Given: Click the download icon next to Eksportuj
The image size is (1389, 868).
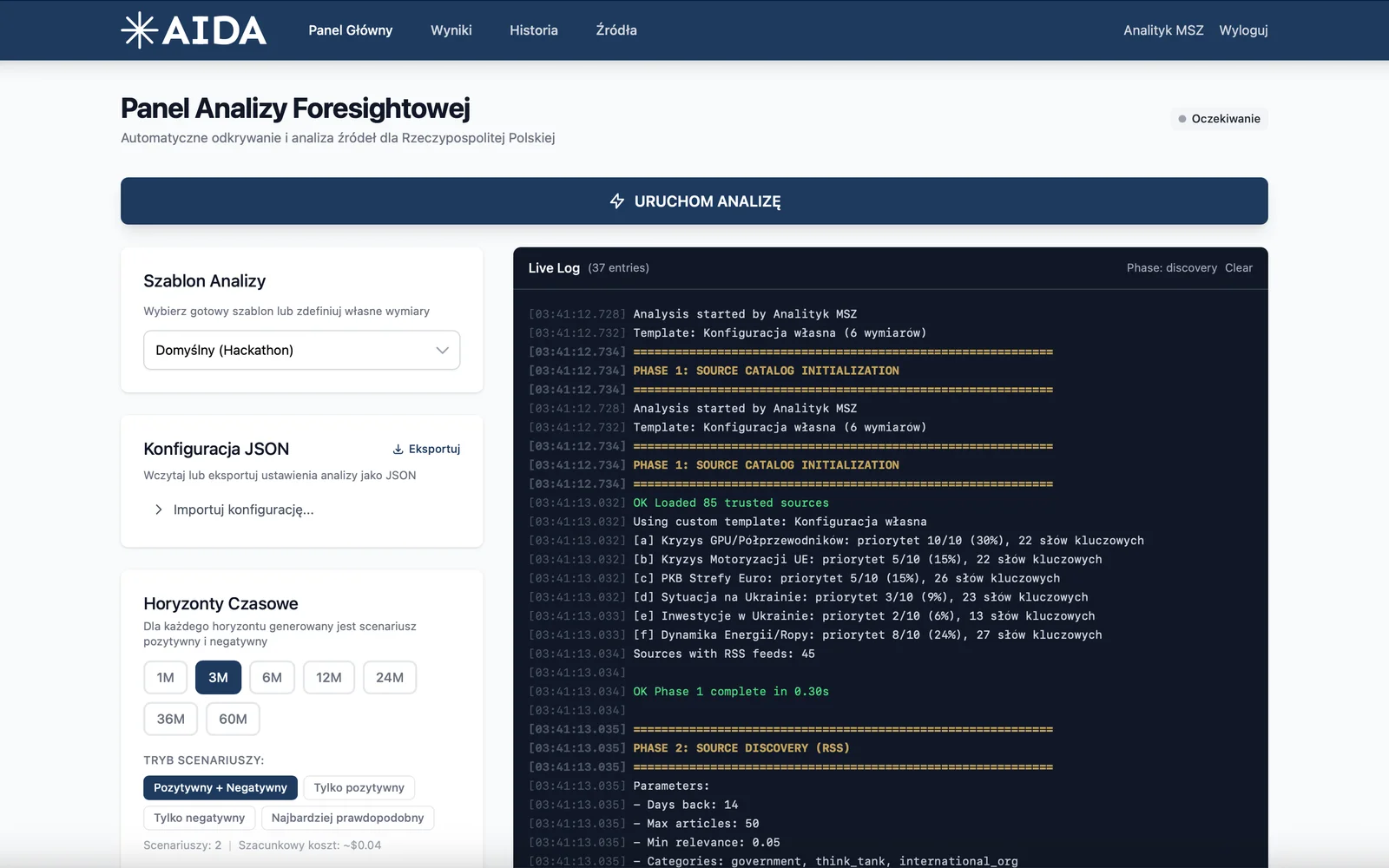Looking at the screenshot, I should coord(398,450).
